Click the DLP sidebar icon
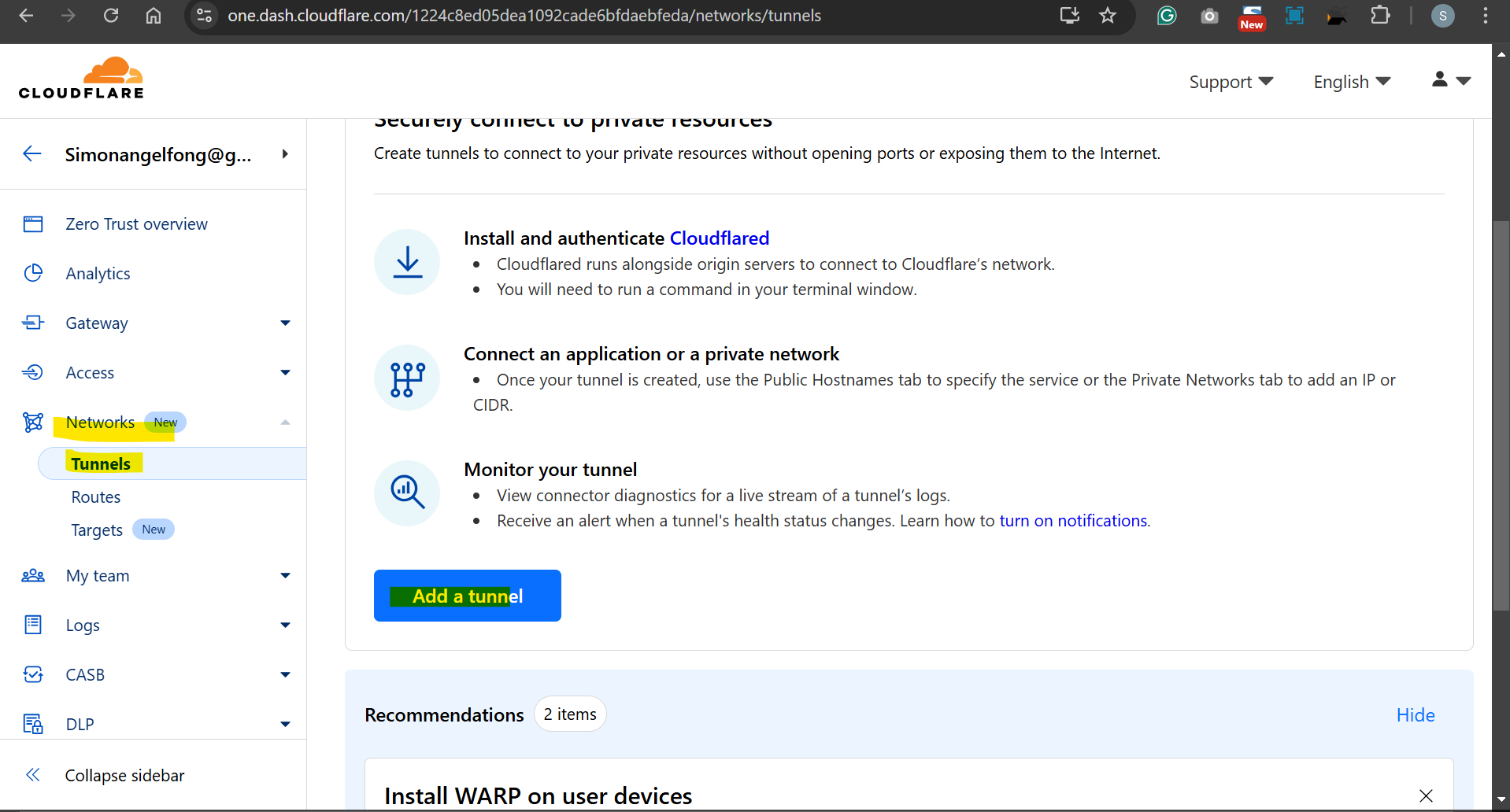The width and height of the screenshot is (1510, 812). tap(33, 724)
